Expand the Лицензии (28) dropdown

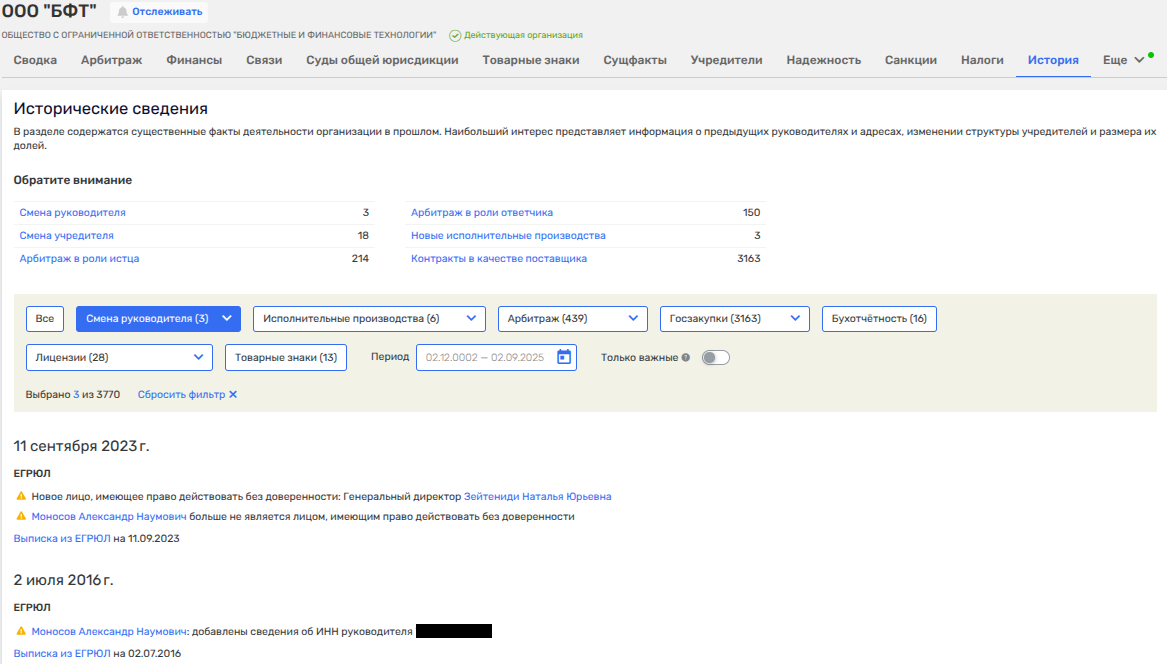point(119,357)
